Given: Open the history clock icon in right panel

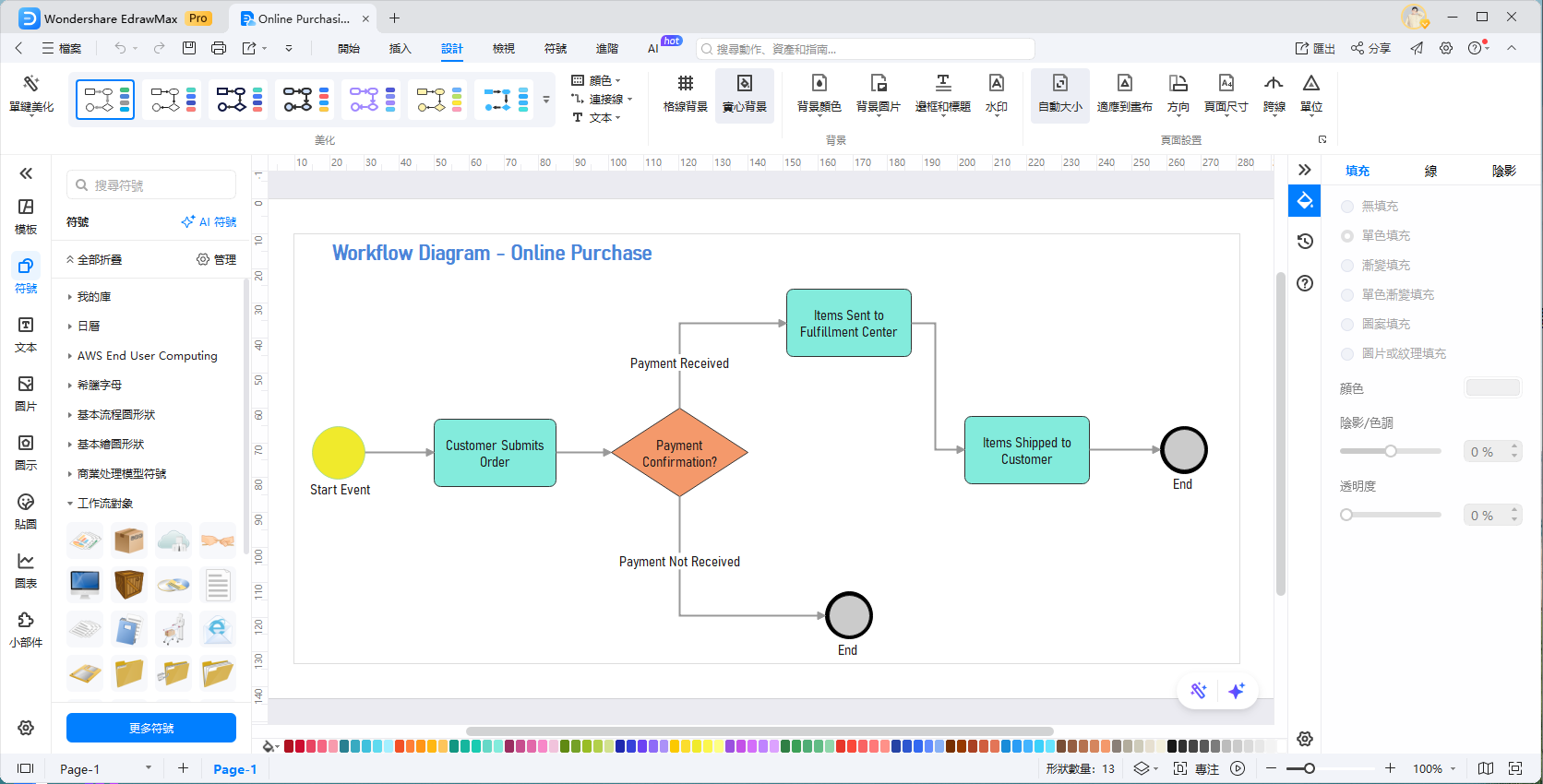Looking at the screenshot, I should tap(1305, 242).
